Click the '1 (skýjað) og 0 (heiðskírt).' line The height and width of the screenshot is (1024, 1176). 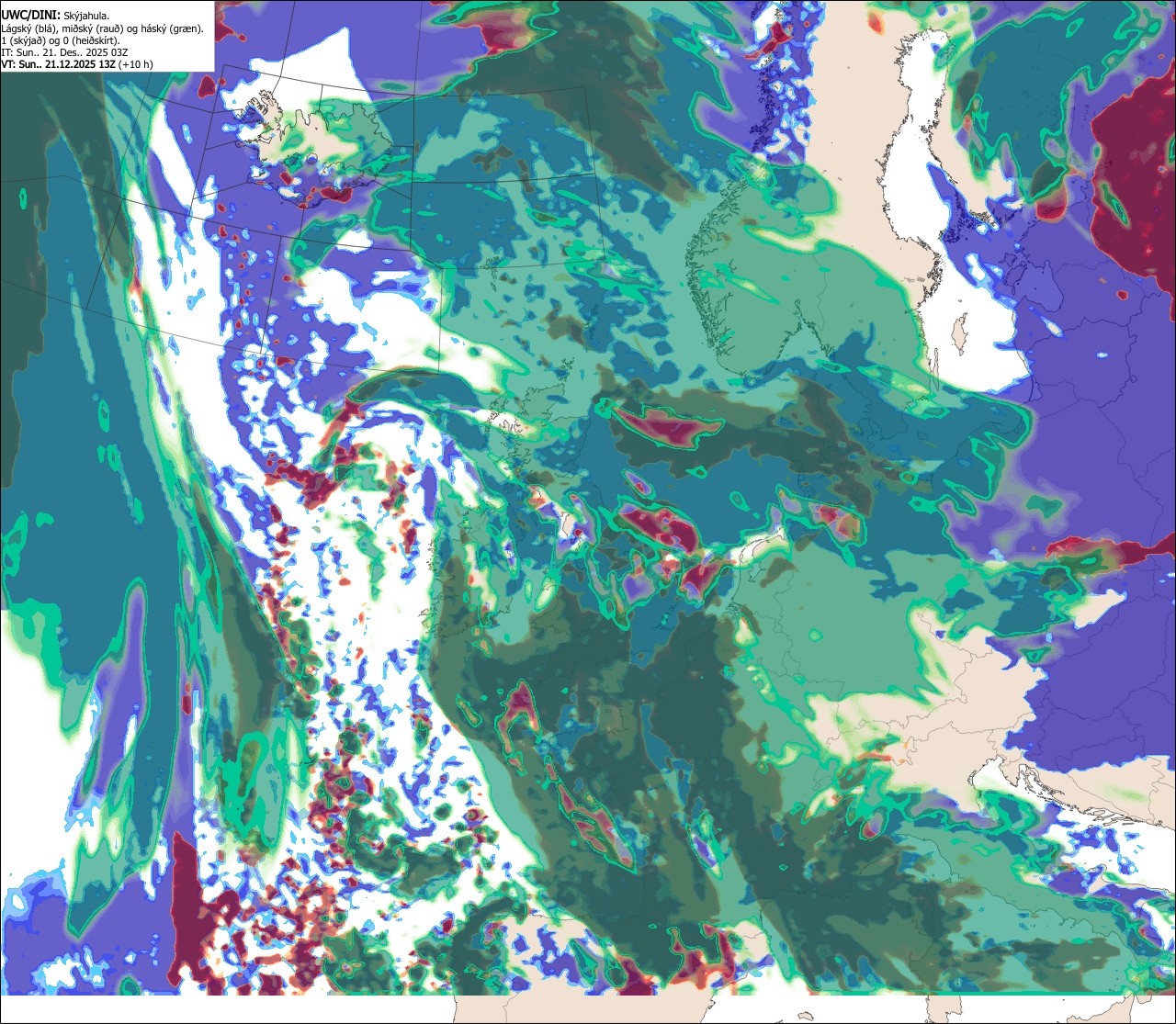coord(60,40)
